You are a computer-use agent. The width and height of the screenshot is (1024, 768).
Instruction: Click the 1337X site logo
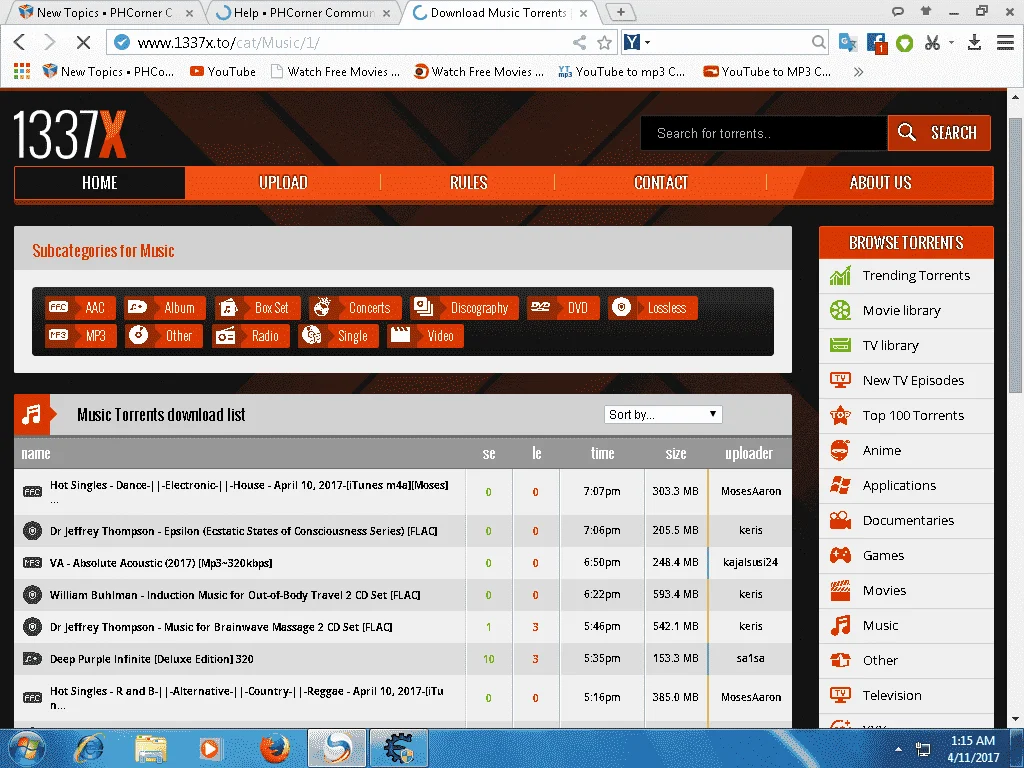[70, 134]
